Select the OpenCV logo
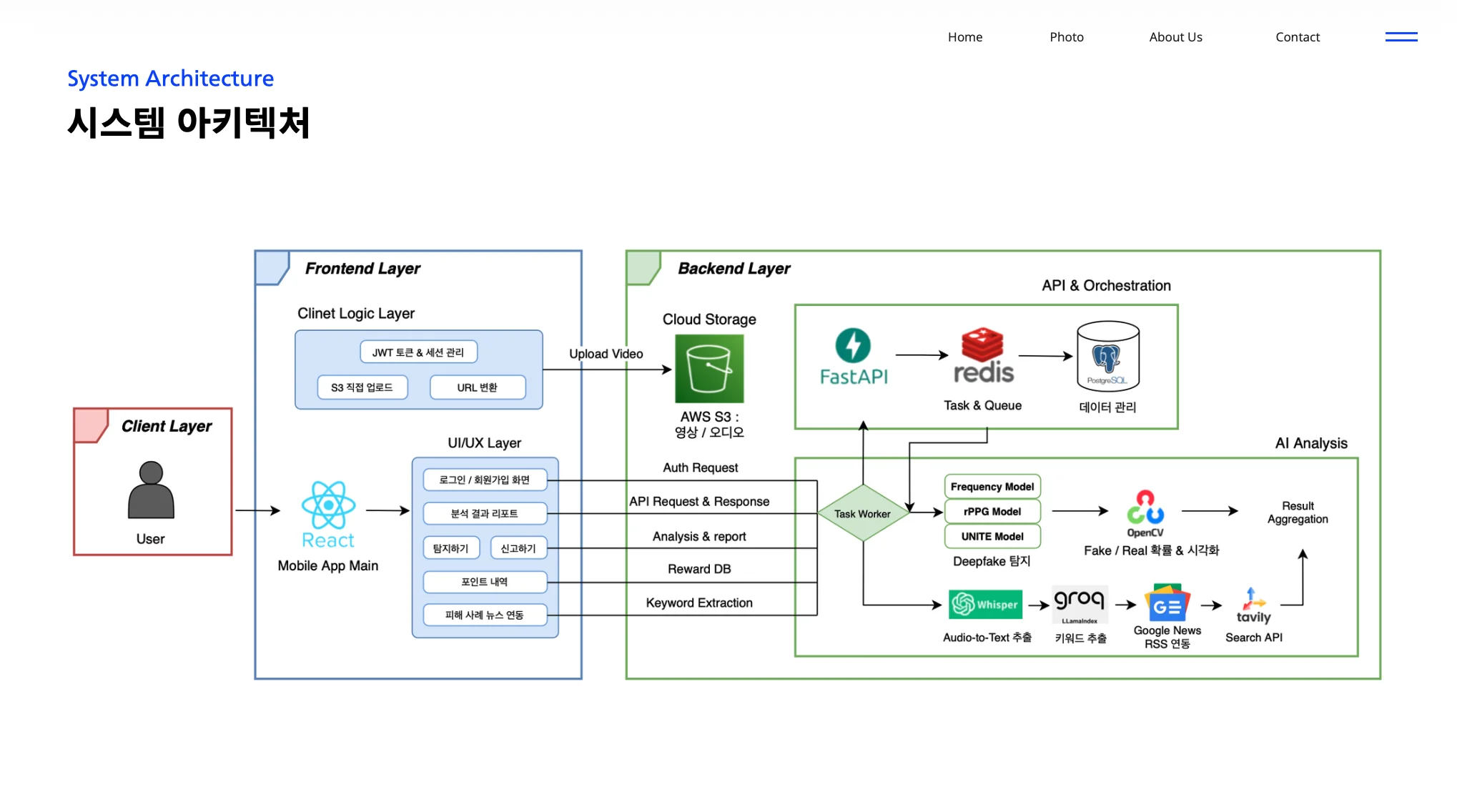 (1145, 513)
